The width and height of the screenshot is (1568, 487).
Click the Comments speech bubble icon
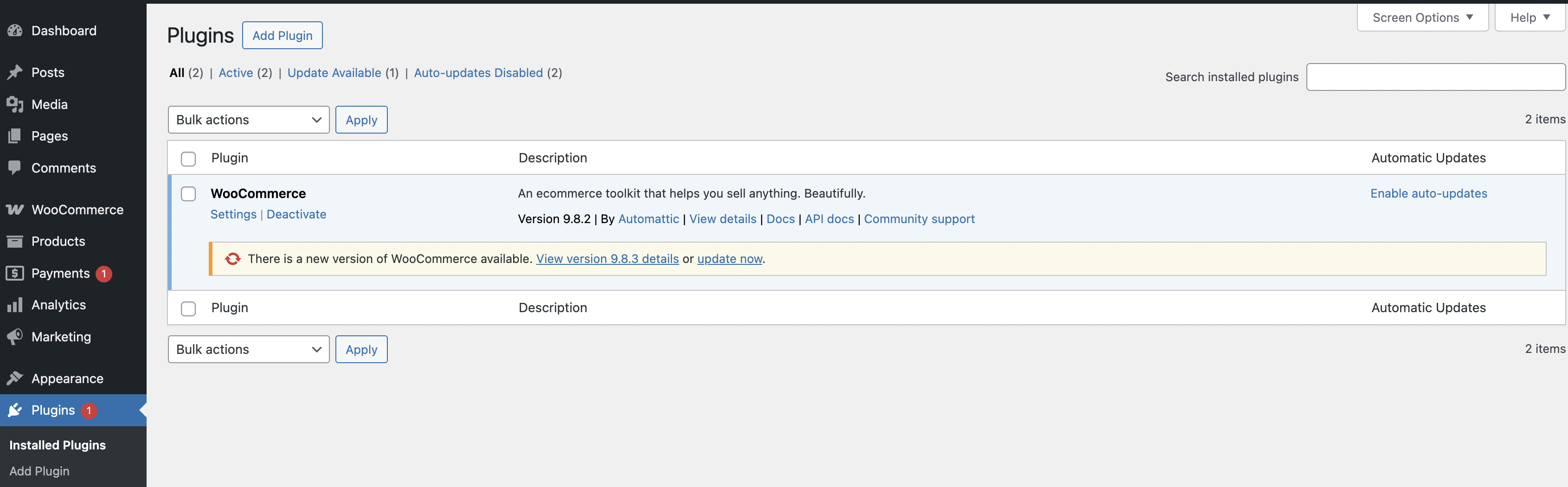point(14,168)
